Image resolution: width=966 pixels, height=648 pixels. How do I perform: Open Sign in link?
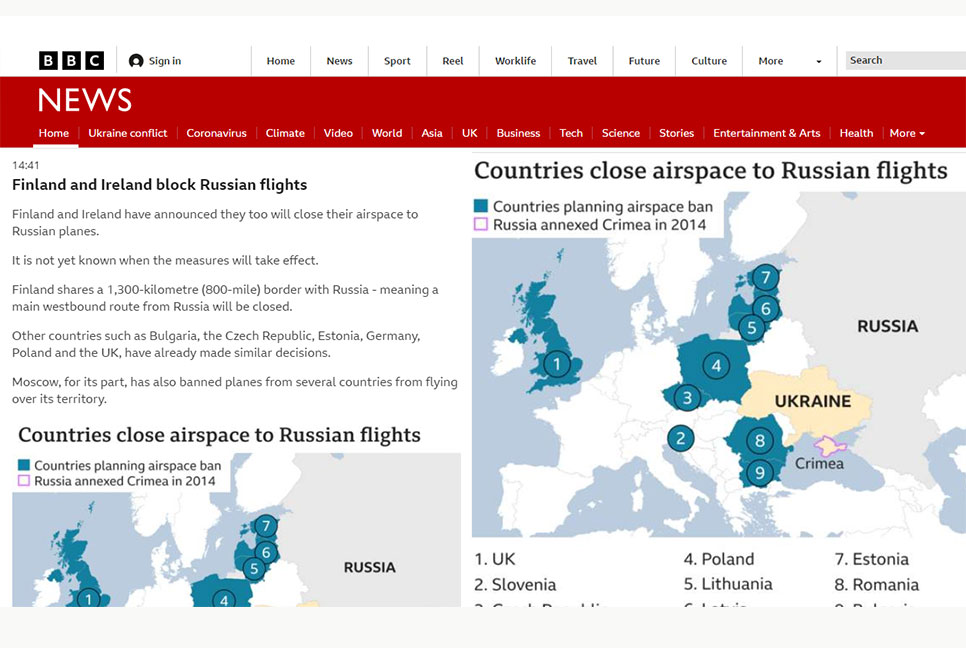coord(164,60)
